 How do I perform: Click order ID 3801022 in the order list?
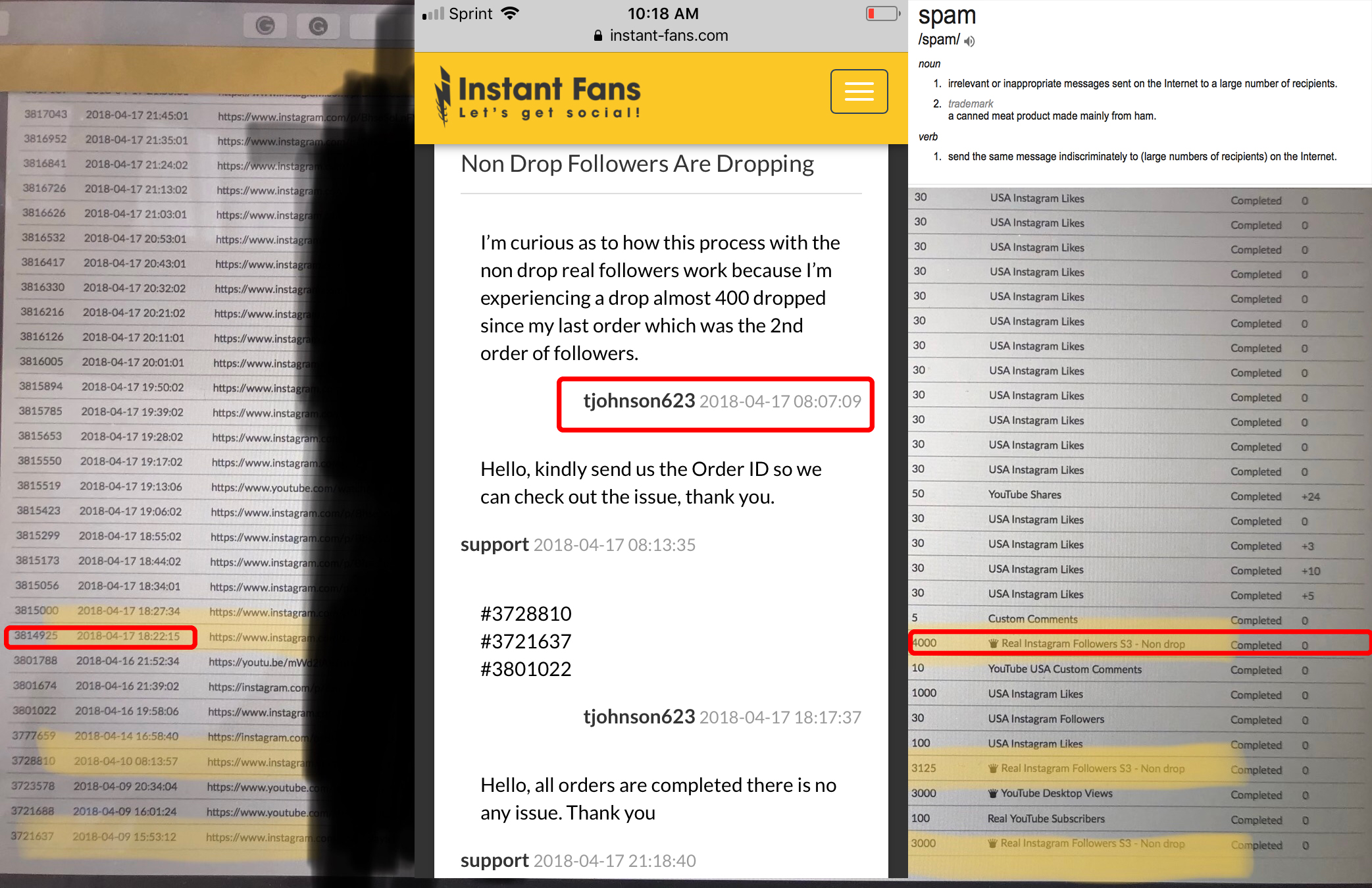point(35,710)
